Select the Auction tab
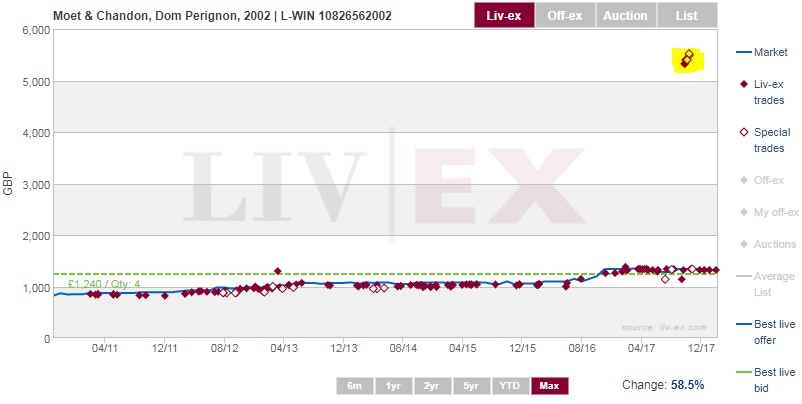The height and width of the screenshot is (404, 802). (x=626, y=15)
